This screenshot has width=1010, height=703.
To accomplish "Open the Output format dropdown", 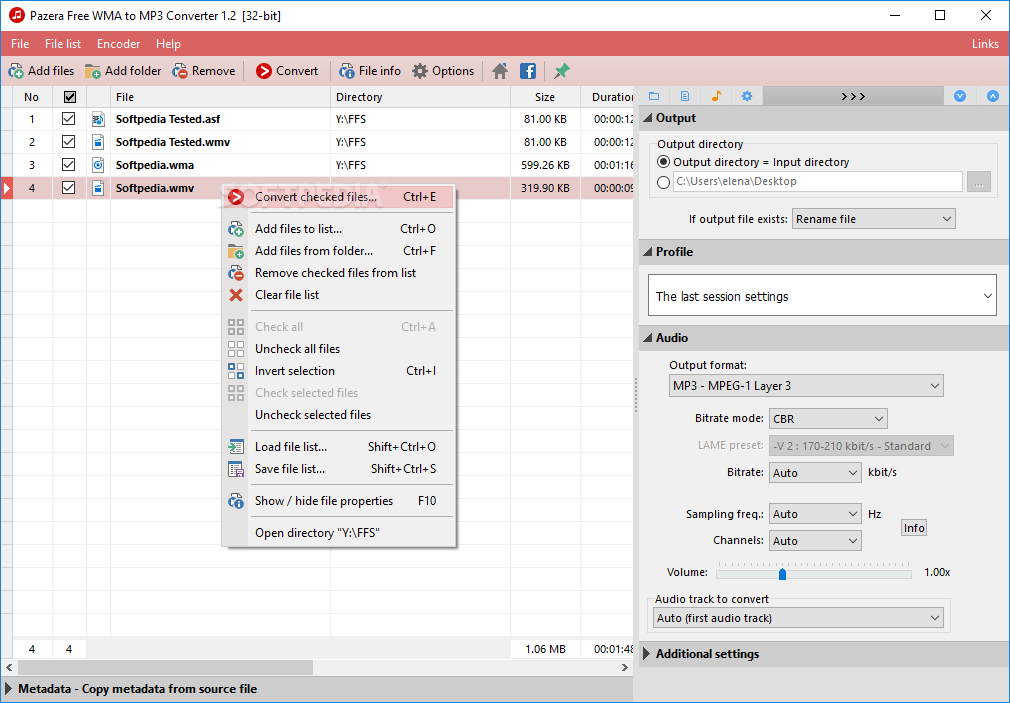I will (x=806, y=386).
